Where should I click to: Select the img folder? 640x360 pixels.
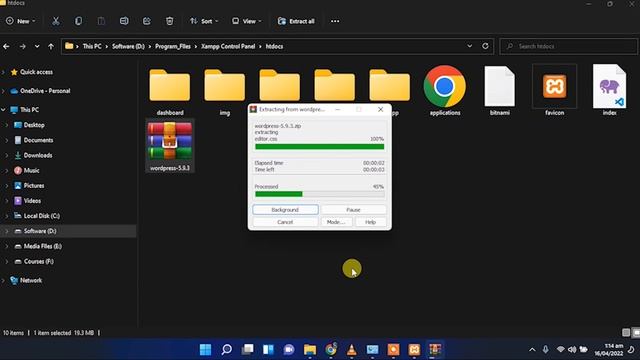[225, 92]
